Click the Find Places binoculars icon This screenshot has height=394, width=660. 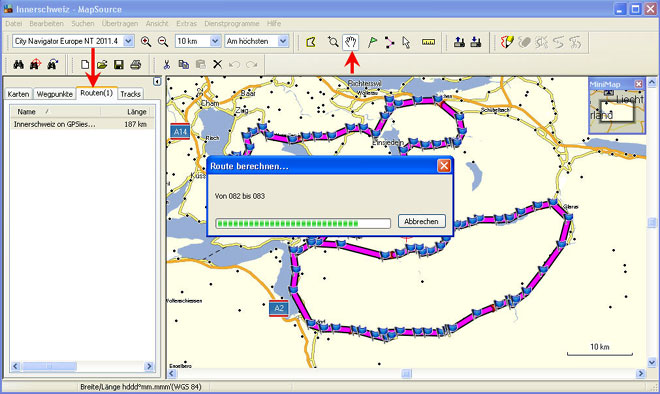(x=19, y=64)
